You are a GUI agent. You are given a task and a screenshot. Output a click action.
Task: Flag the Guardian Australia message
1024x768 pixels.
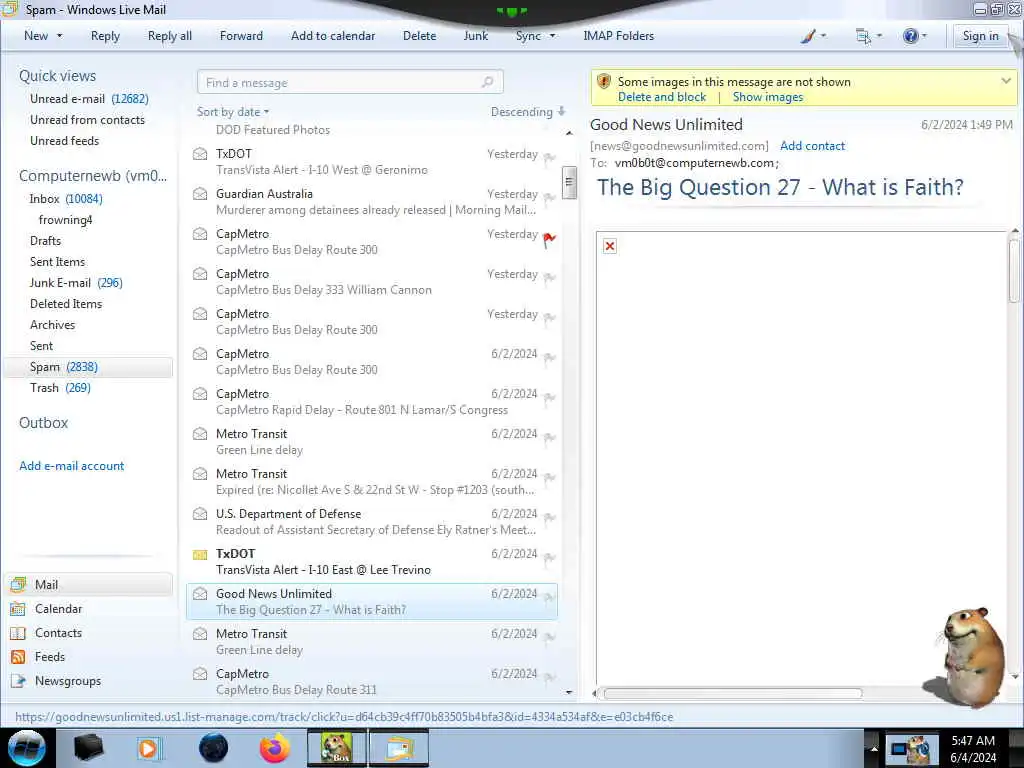[x=549, y=197]
